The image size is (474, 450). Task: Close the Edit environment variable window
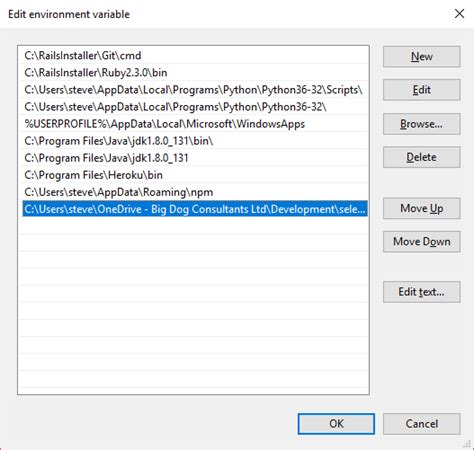pyautogui.click(x=459, y=14)
